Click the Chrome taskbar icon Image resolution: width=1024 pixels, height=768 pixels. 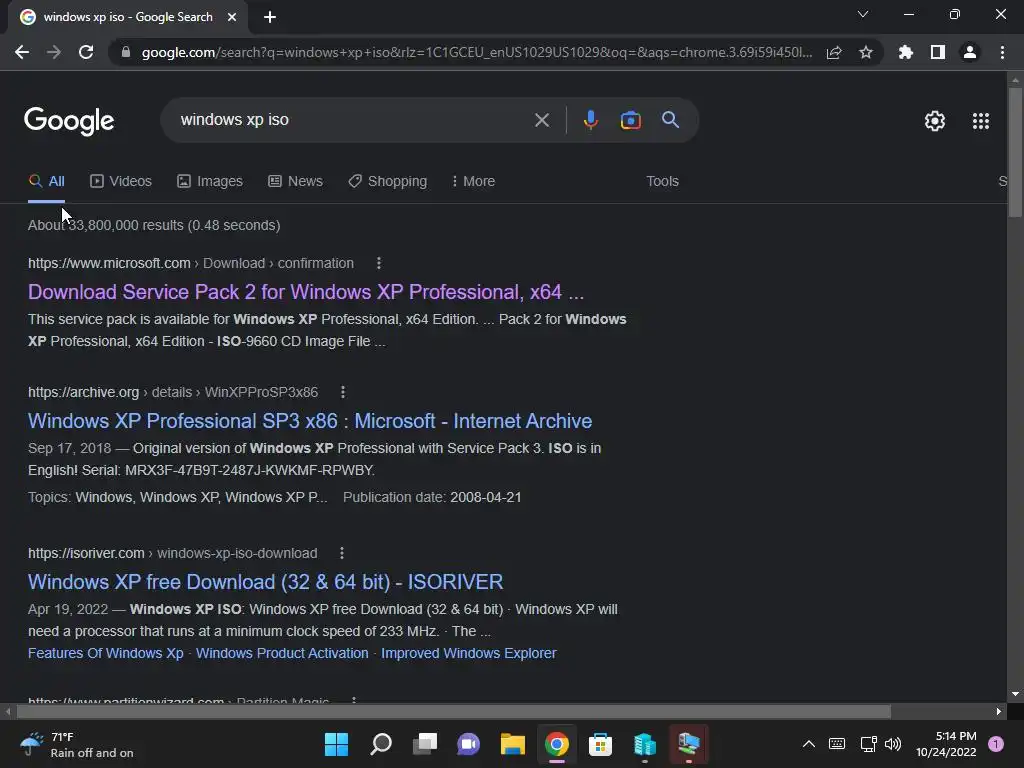coord(556,744)
